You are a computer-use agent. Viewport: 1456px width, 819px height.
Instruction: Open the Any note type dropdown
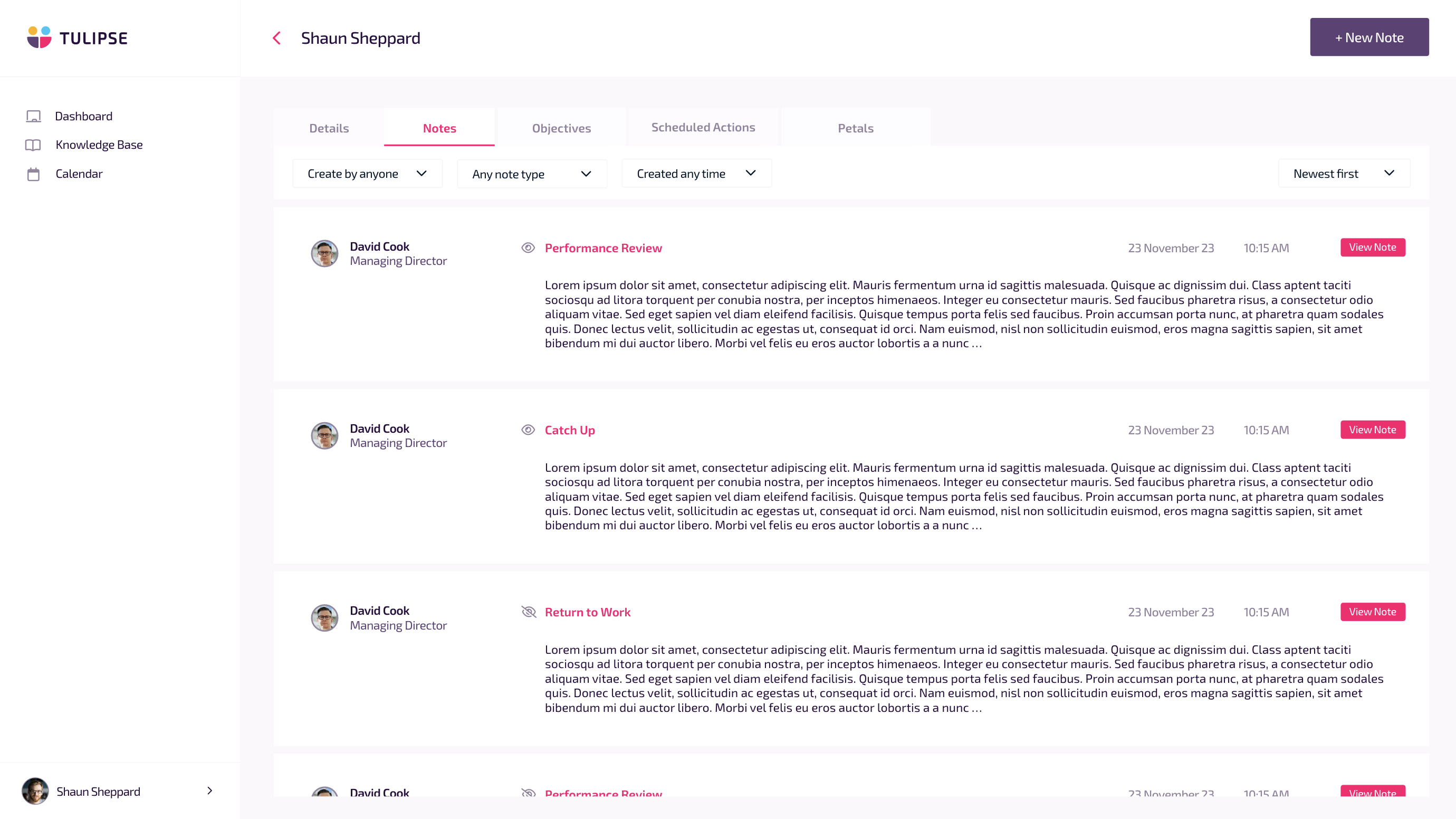click(532, 174)
